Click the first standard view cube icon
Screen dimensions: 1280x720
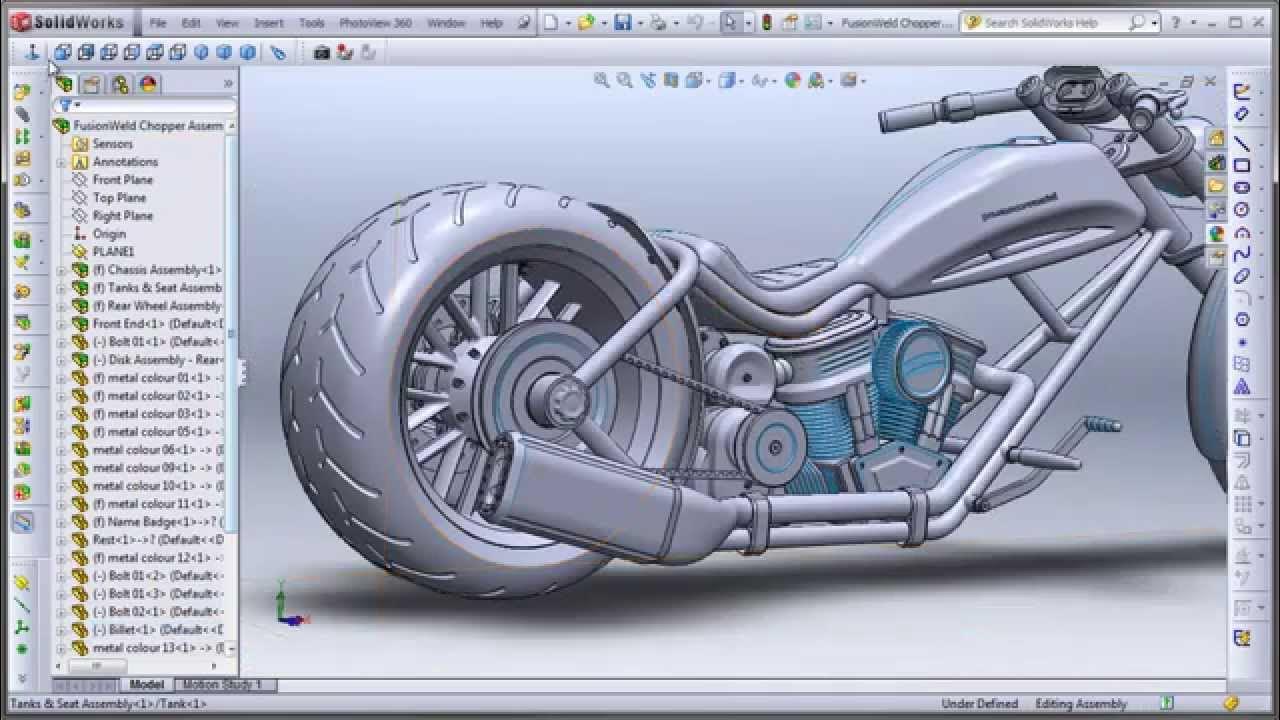(x=62, y=52)
